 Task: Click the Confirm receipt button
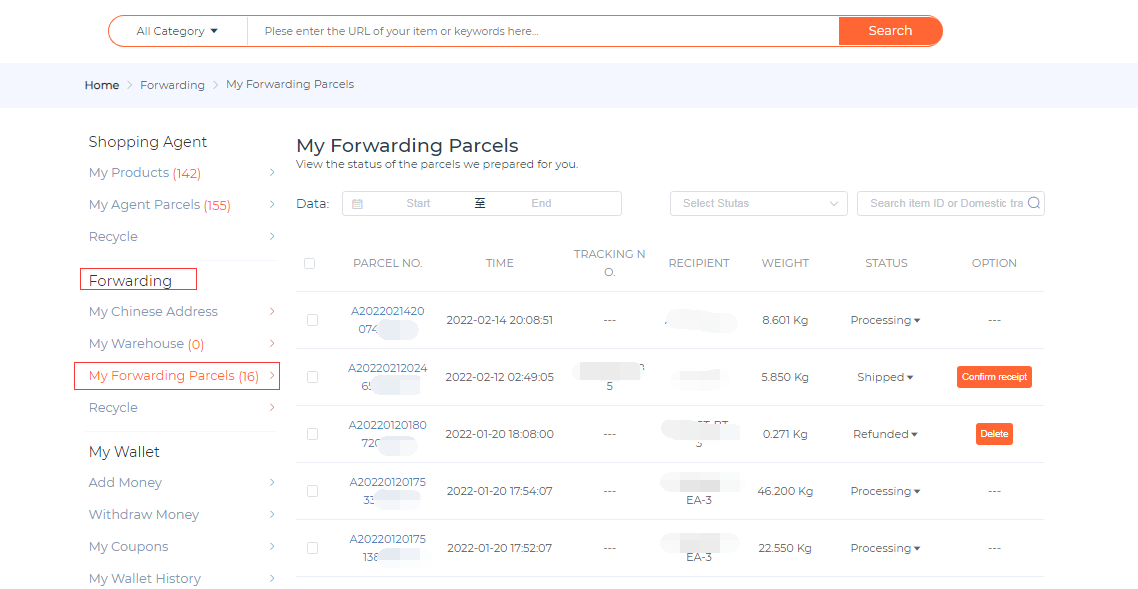(994, 377)
